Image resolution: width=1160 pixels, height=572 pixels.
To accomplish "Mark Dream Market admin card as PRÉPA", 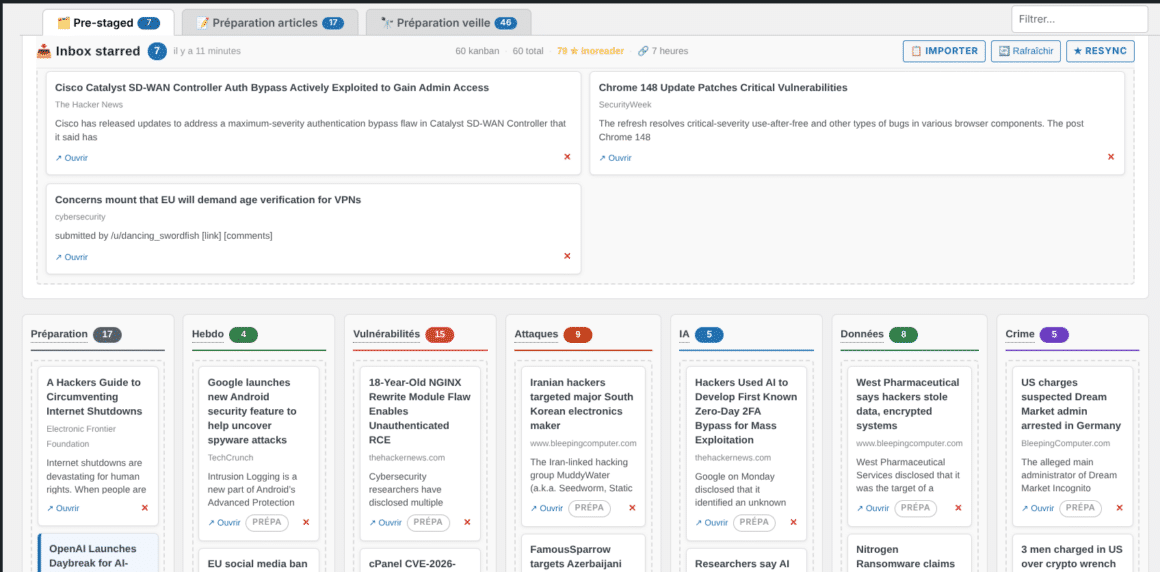I will coord(1081,508).
